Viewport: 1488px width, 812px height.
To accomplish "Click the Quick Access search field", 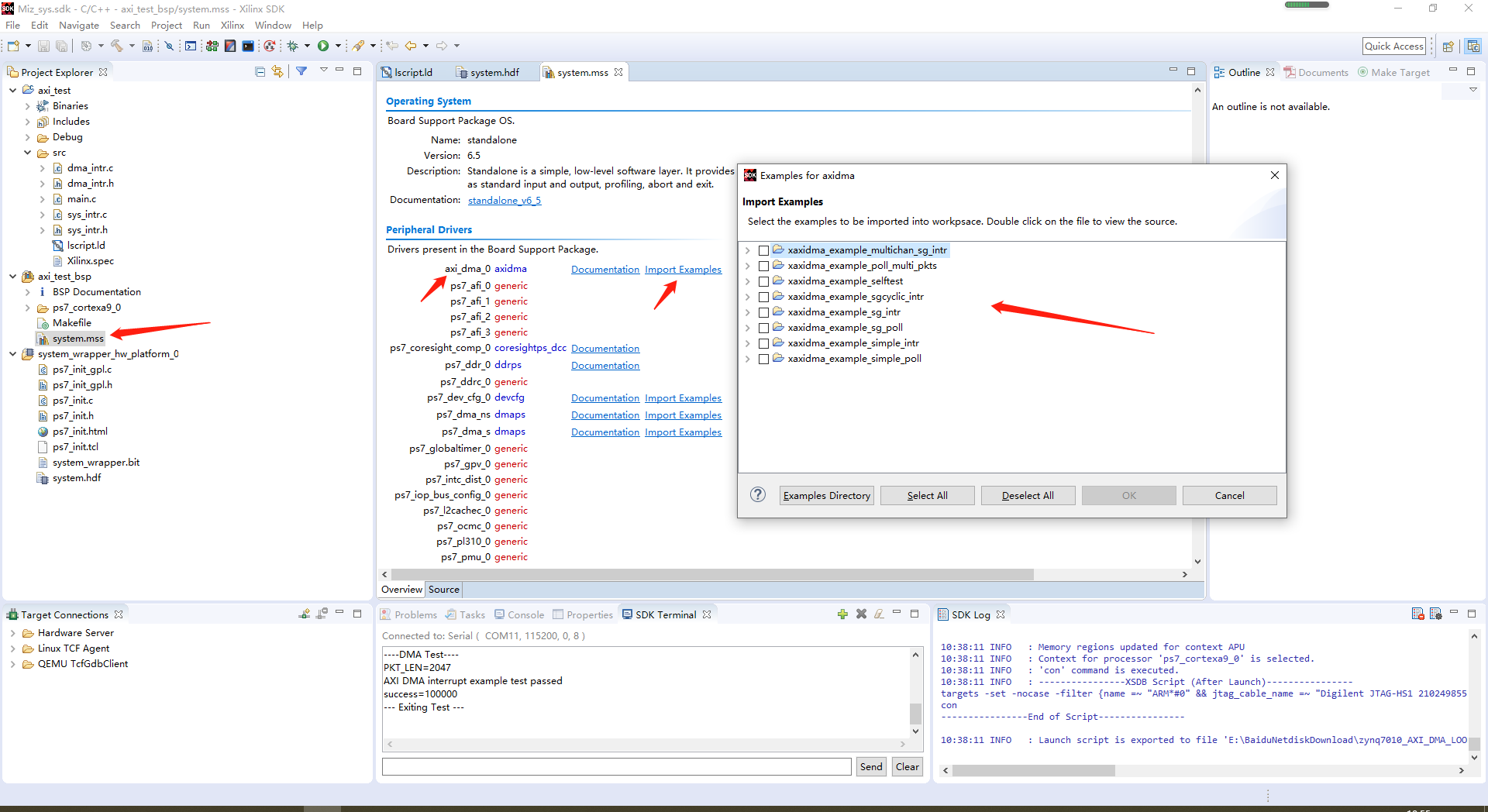I will (x=1394, y=46).
